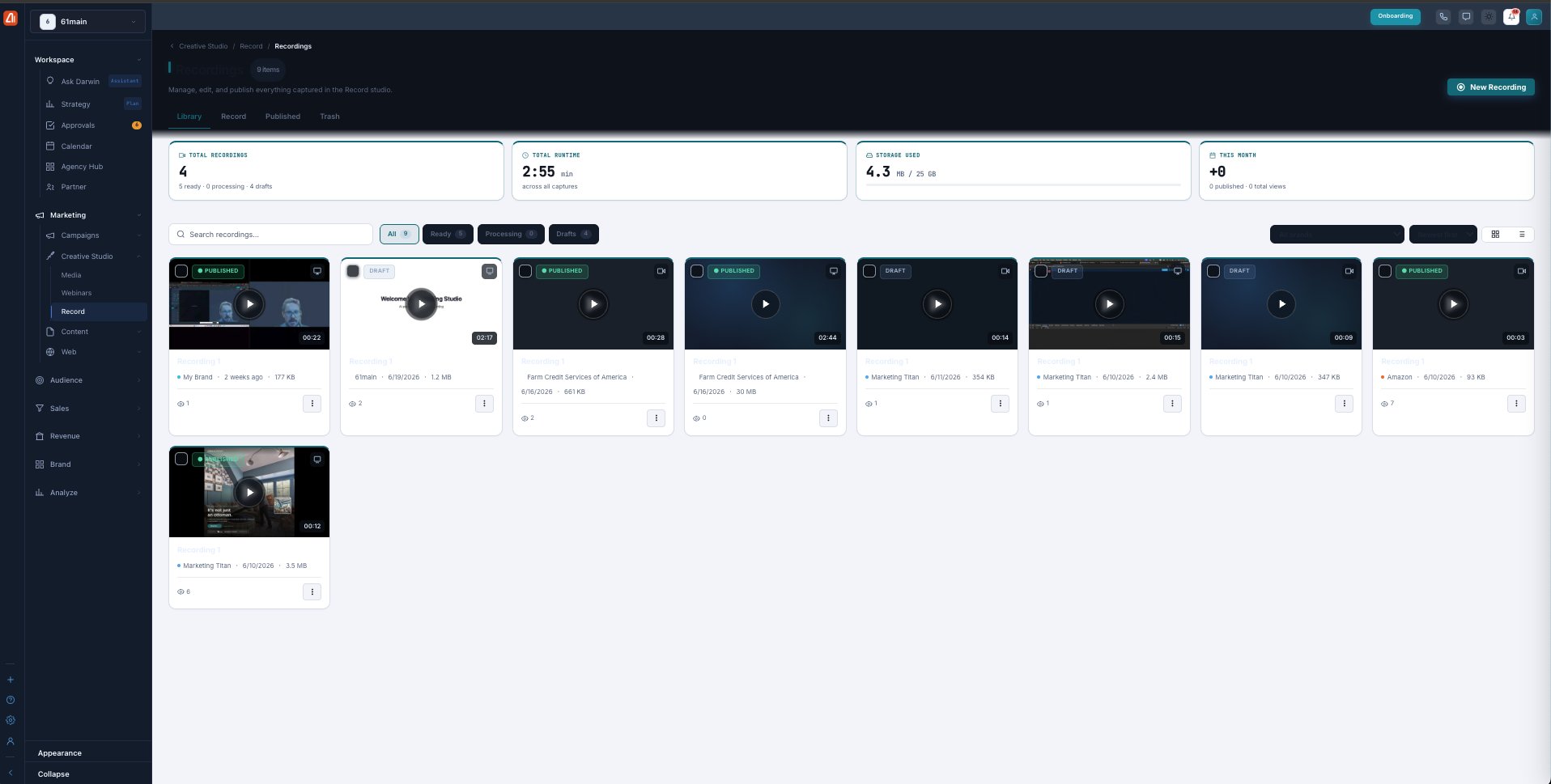Check the box on the 00:14 draft card
The image size is (1551, 784).
[x=869, y=271]
